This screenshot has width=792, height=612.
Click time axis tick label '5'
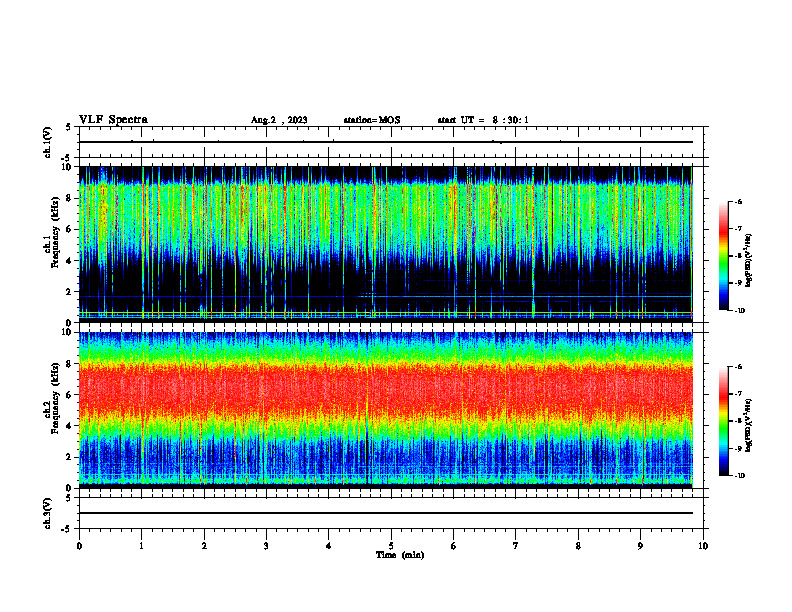tap(391, 546)
